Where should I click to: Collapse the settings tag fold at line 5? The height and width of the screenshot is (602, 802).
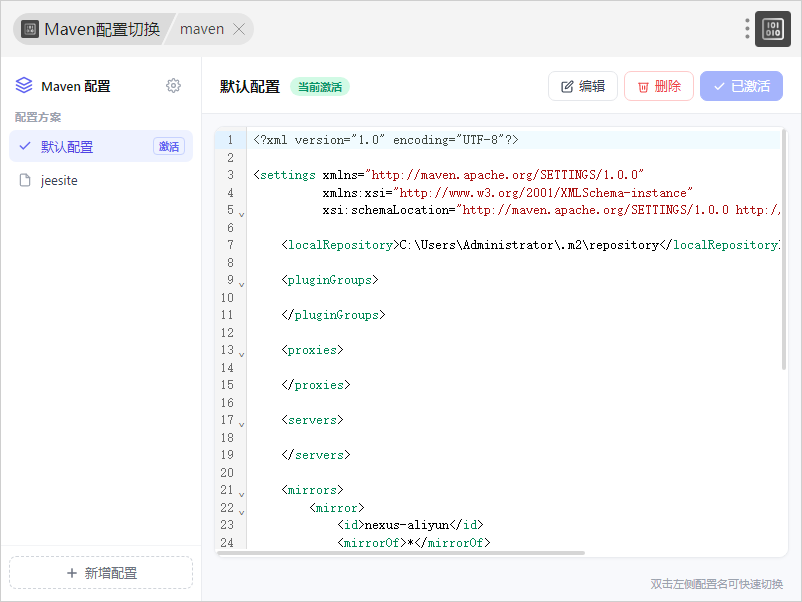pyautogui.click(x=241, y=214)
